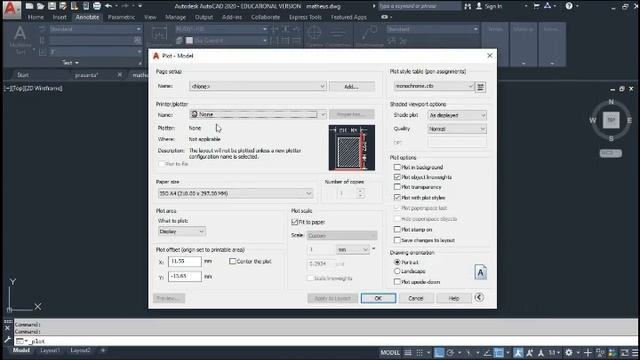Image resolution: width=640 pixels, height=360 pixels.
Task: Click the New drawing icon in Quick Access toolbar
Action: (29, 6)
